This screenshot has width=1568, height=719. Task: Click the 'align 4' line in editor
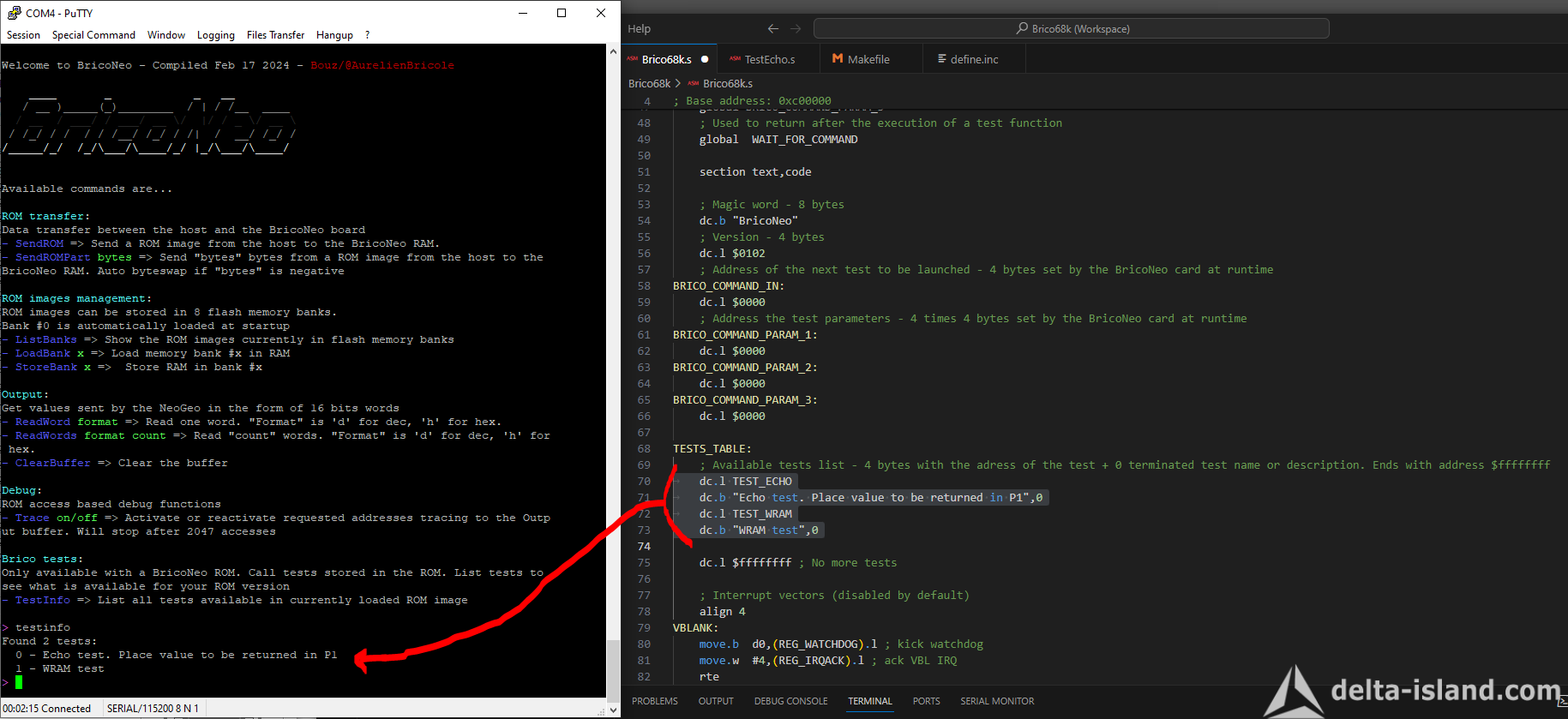click(722, 611)
